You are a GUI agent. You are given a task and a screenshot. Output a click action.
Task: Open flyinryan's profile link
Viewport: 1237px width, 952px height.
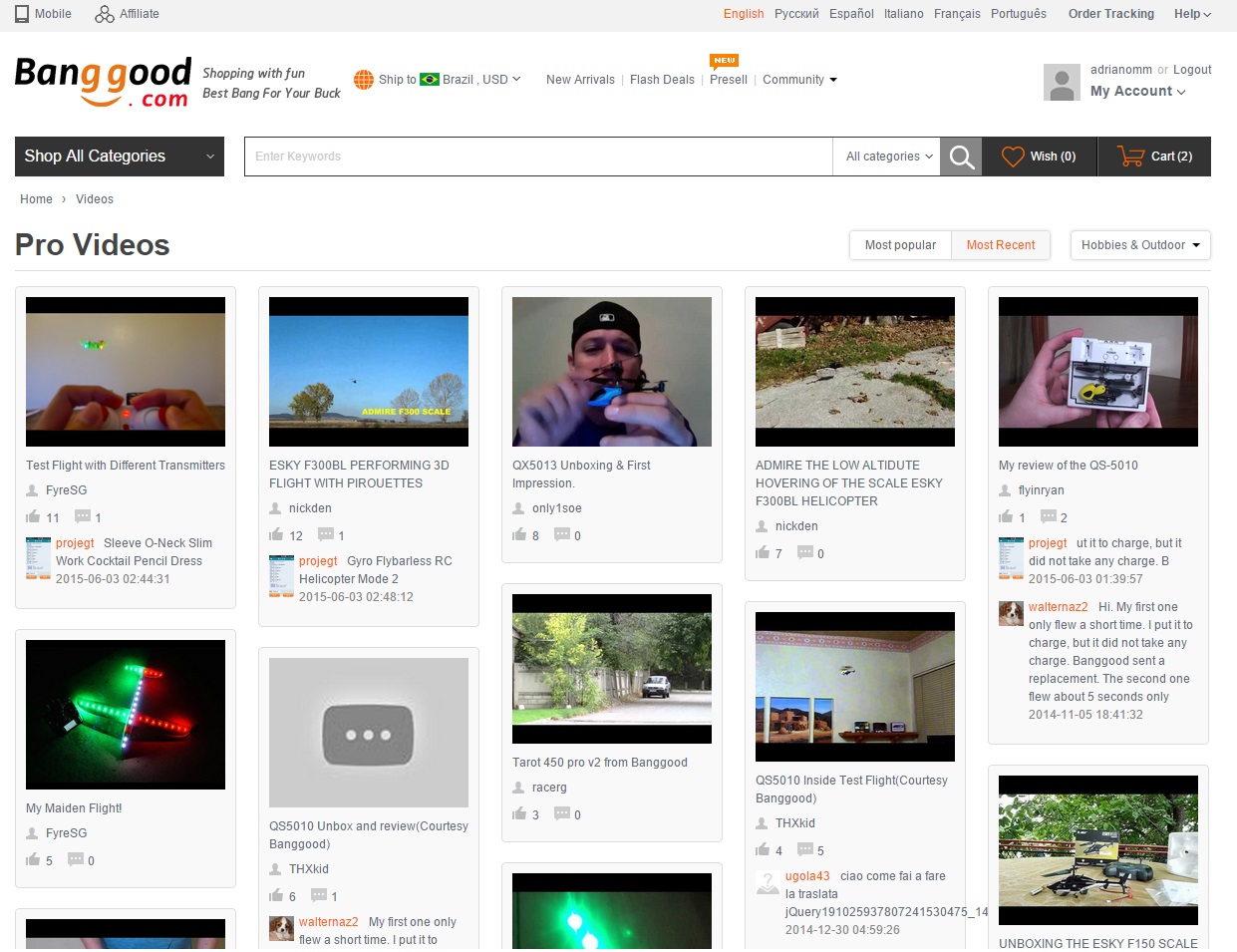[x=1042, y=490]
